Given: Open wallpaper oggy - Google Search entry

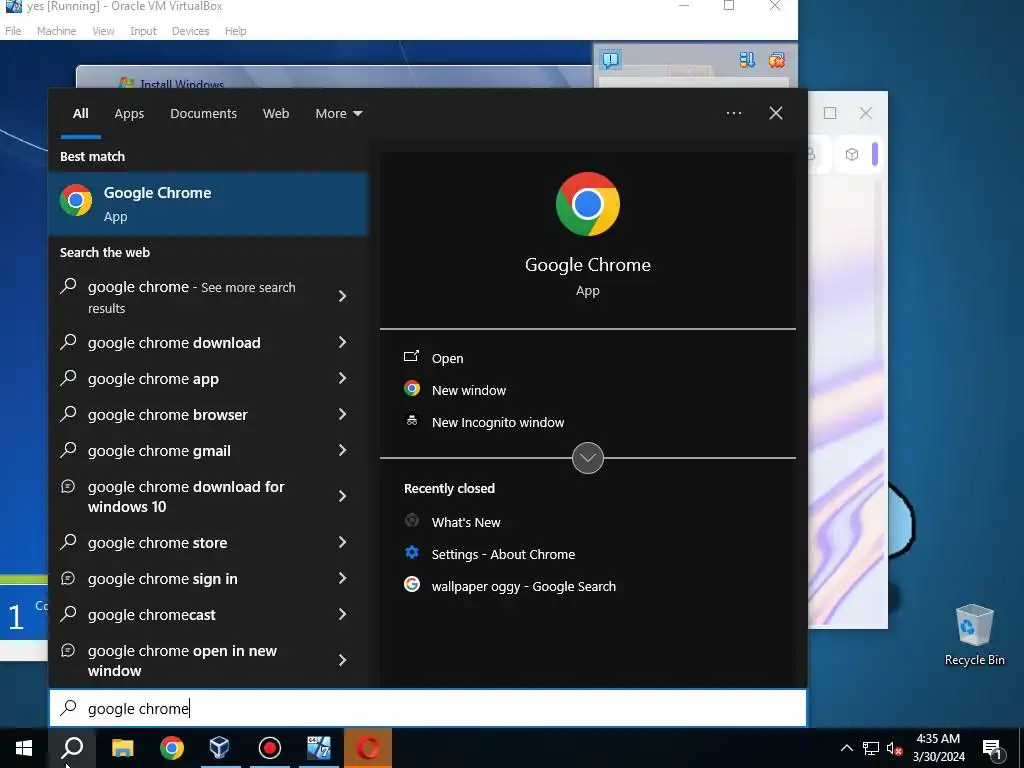Looking at the screenshot, I should (523, 586).
